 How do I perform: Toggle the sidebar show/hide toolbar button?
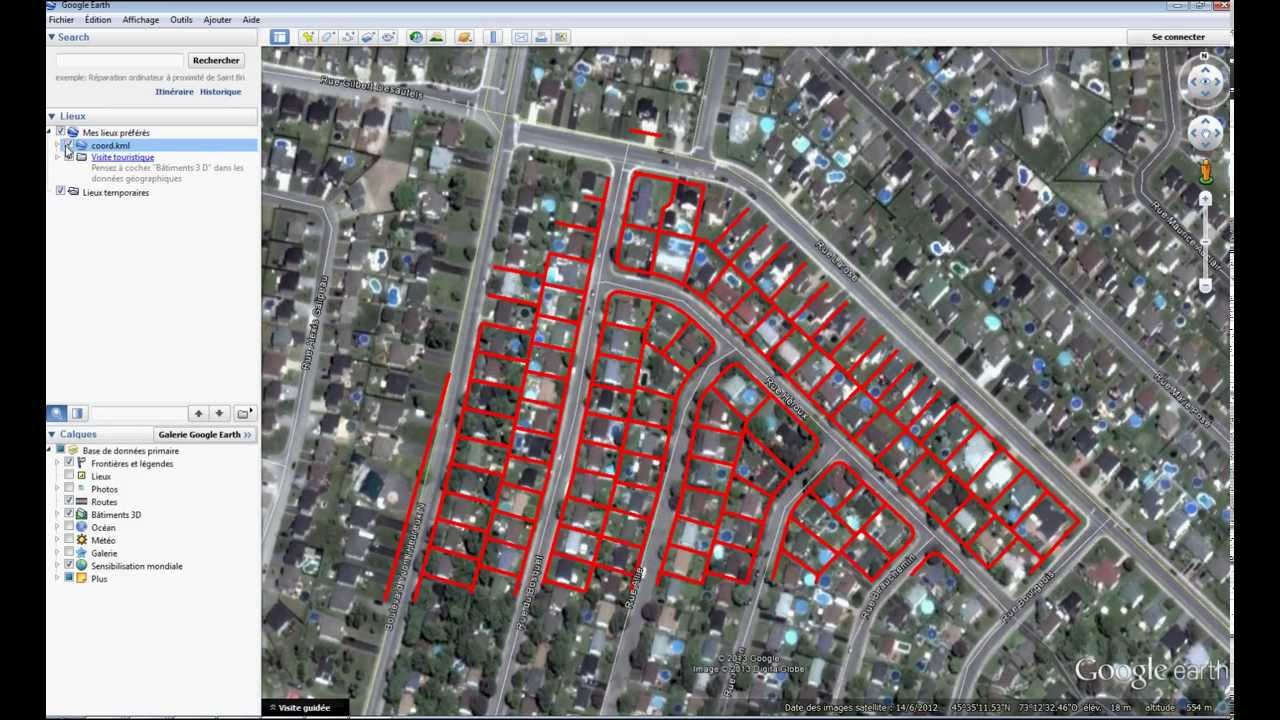tap(279, 37)
